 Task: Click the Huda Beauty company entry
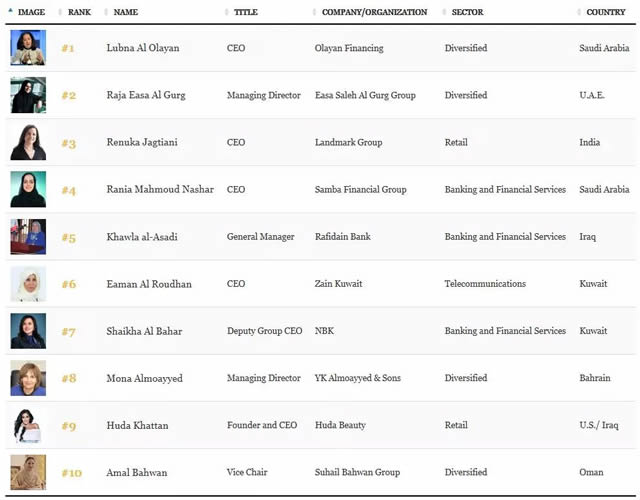(x=340, y=425)
